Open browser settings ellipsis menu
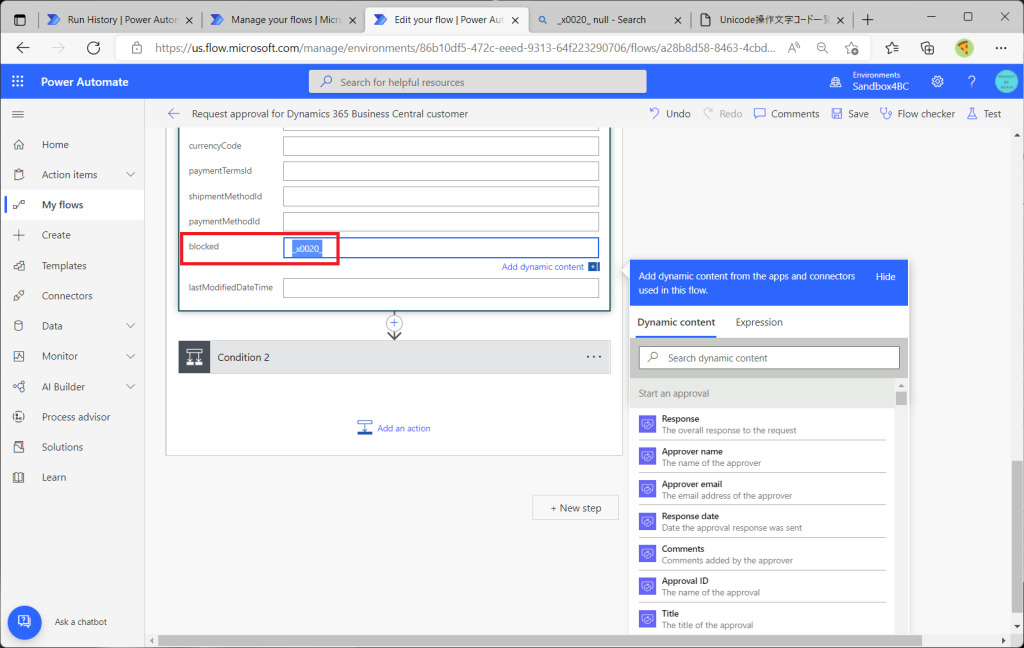1024x648 pixels. click(1000, 48)
